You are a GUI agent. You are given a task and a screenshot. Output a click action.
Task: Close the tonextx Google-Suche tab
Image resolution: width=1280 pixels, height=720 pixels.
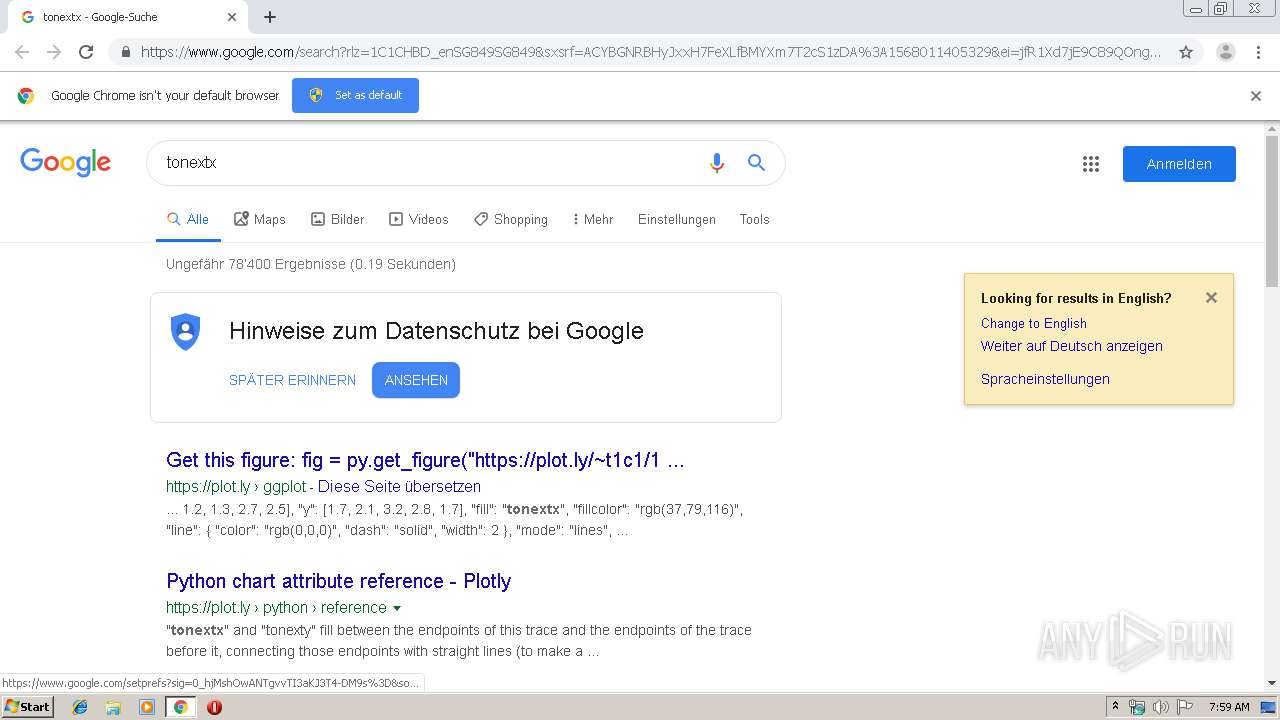click(x=232, y=17)
